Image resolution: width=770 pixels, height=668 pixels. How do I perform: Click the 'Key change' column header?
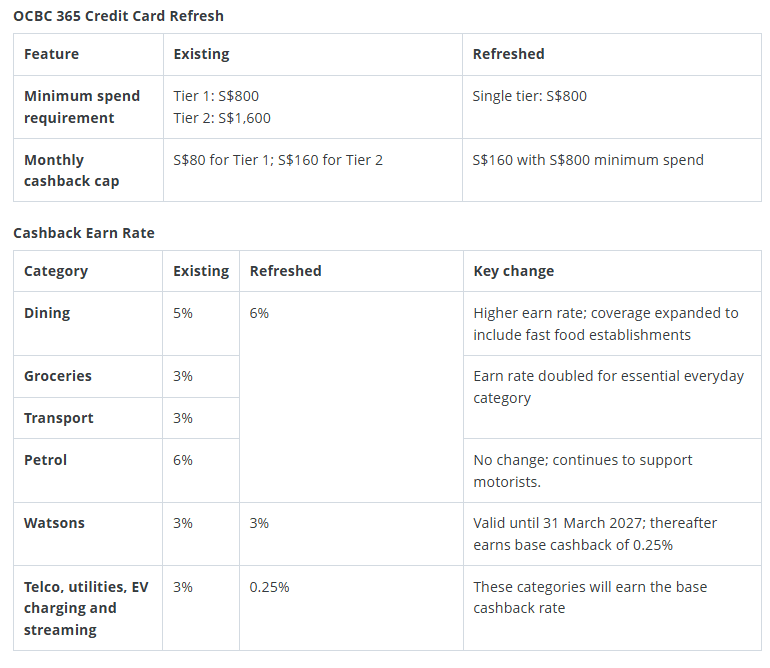tap(514, 271)
